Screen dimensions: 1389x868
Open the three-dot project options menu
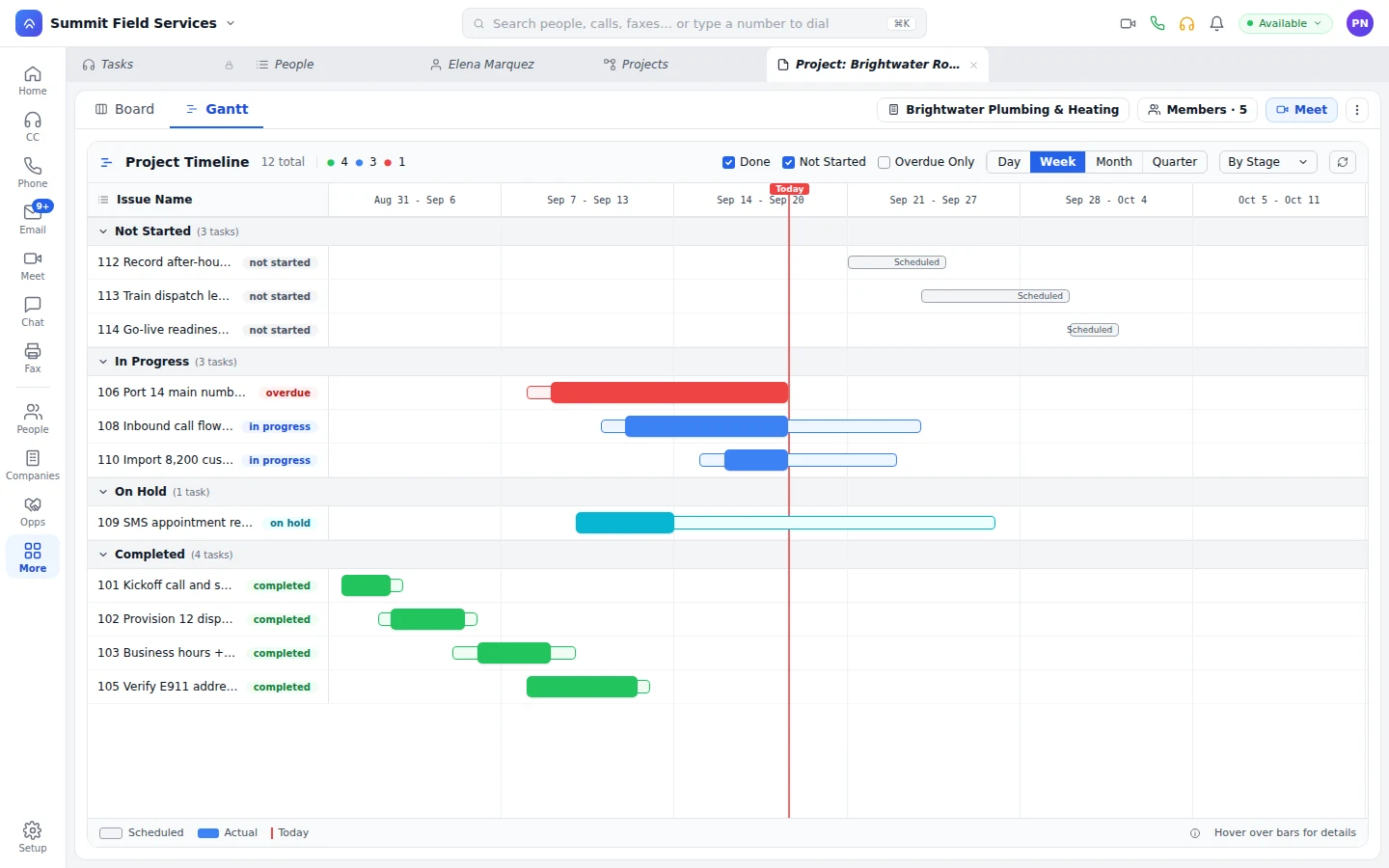coord(1357,110)
